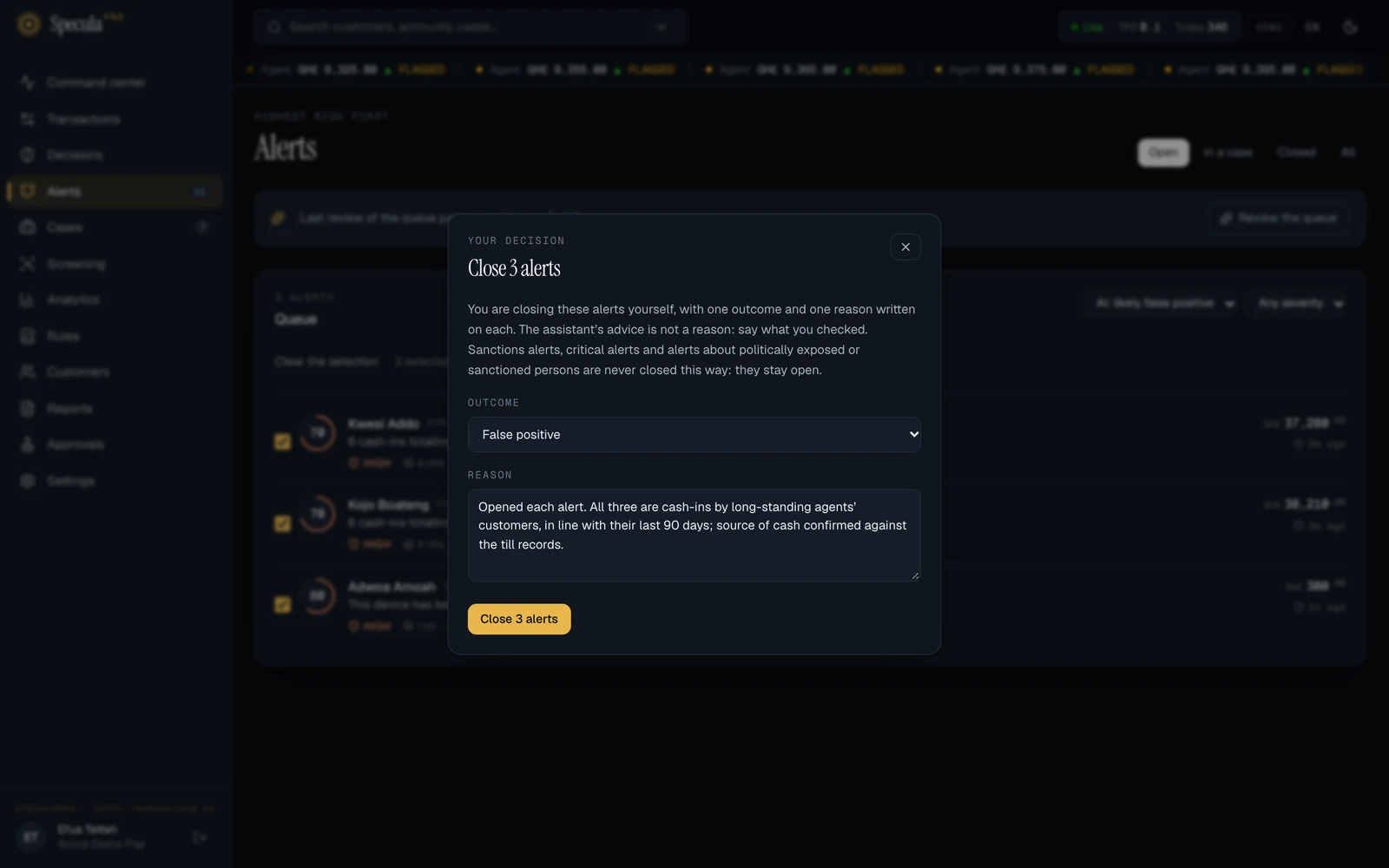Image resolution: width=1389 pixels, height=868 pixels.
Task: Switch to the Closed alerts tab
Action: coord(1296,153)
